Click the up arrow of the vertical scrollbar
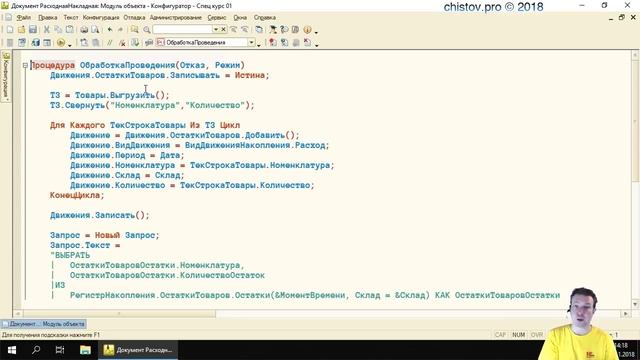This screenshot has height=360, width=640. coord(635,54)
